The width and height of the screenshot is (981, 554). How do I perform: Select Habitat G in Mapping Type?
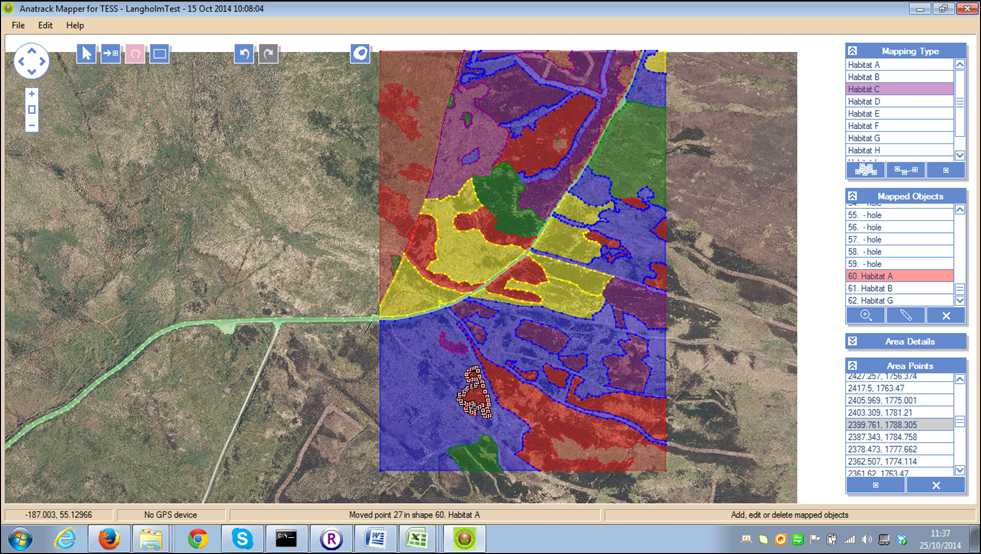[900, 138]
